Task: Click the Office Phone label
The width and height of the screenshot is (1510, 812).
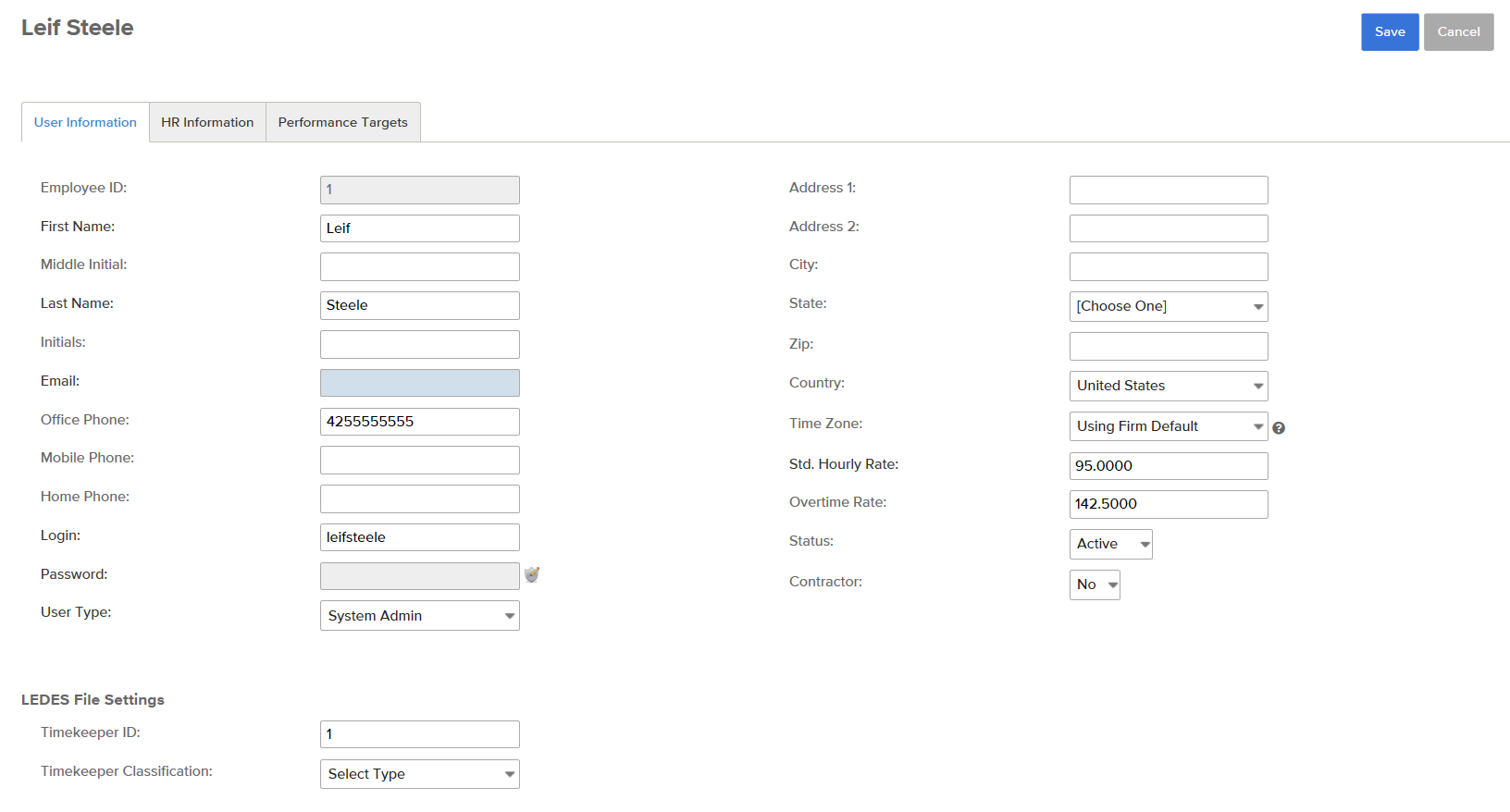Action: (85, 420)
